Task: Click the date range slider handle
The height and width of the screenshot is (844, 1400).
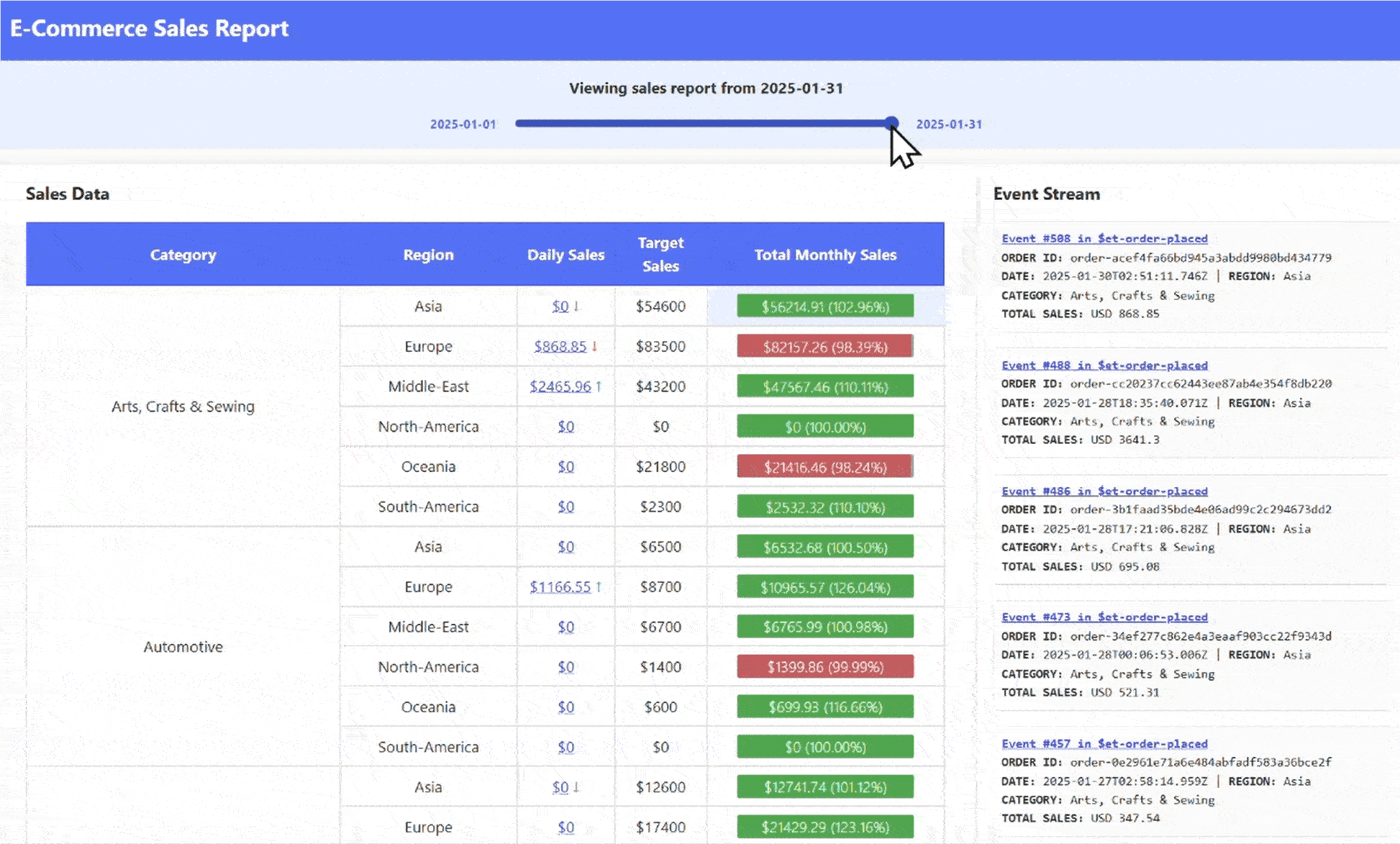Action: (x=891, y=123)
